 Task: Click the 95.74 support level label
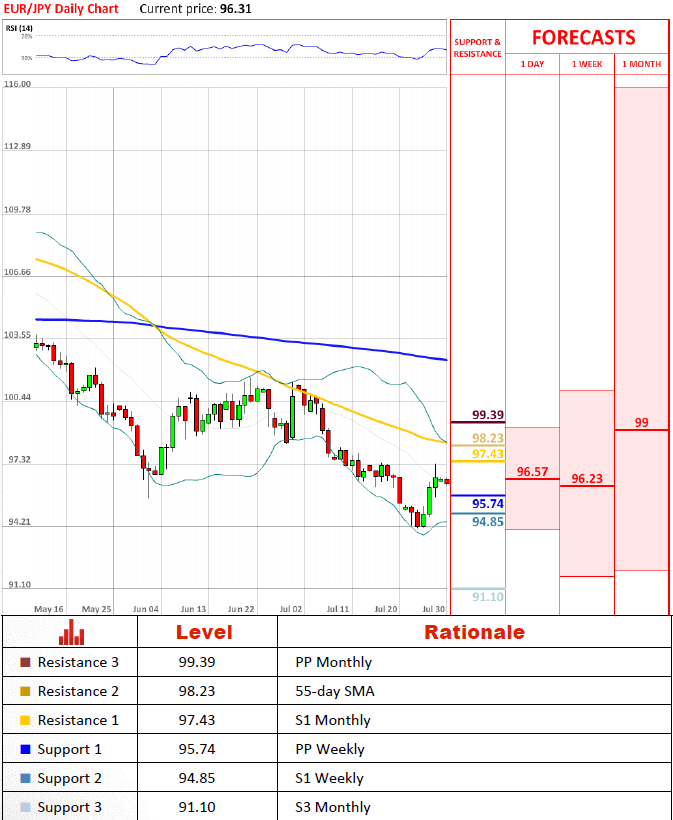coord(487,504)
